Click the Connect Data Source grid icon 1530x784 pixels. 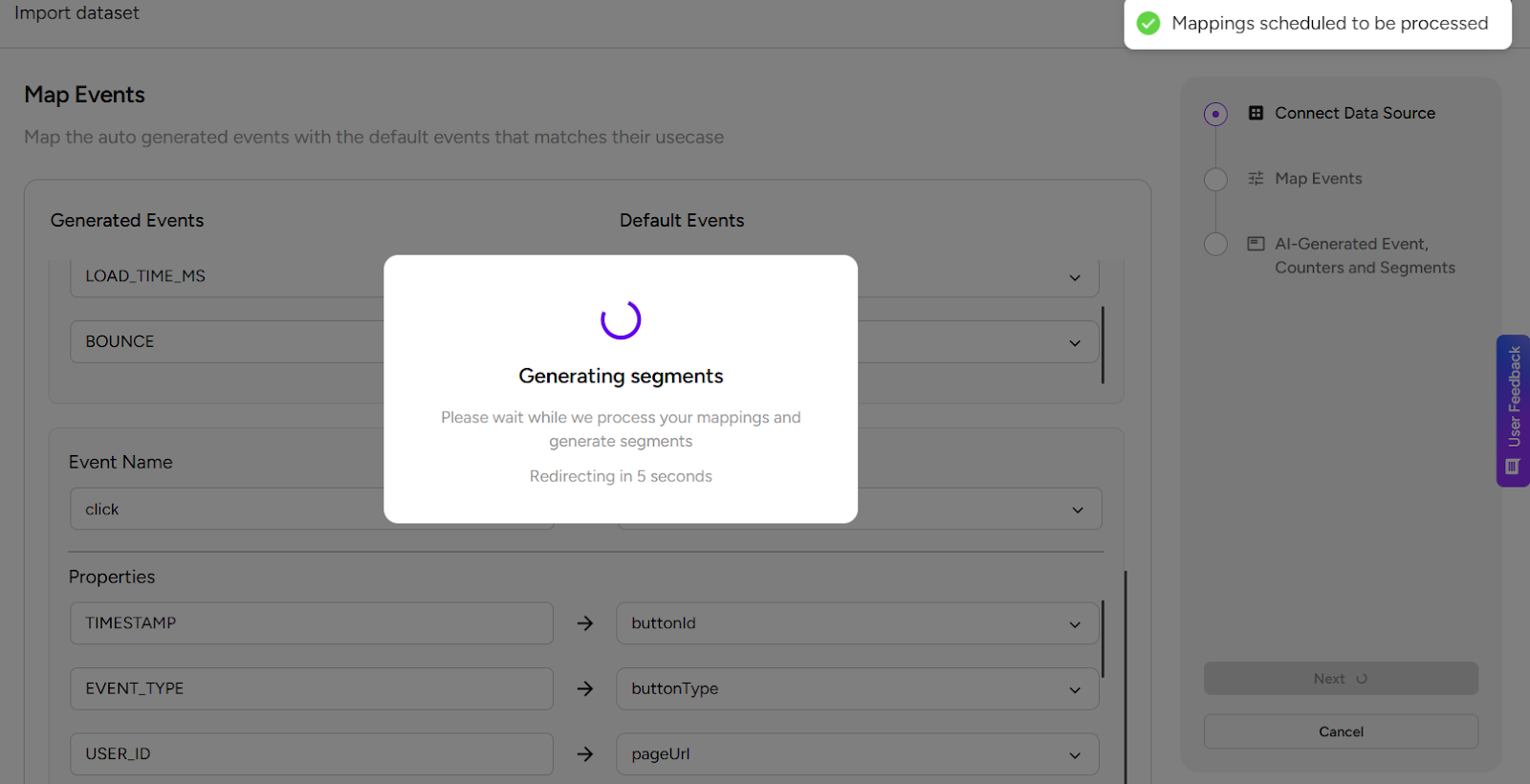1256,113
